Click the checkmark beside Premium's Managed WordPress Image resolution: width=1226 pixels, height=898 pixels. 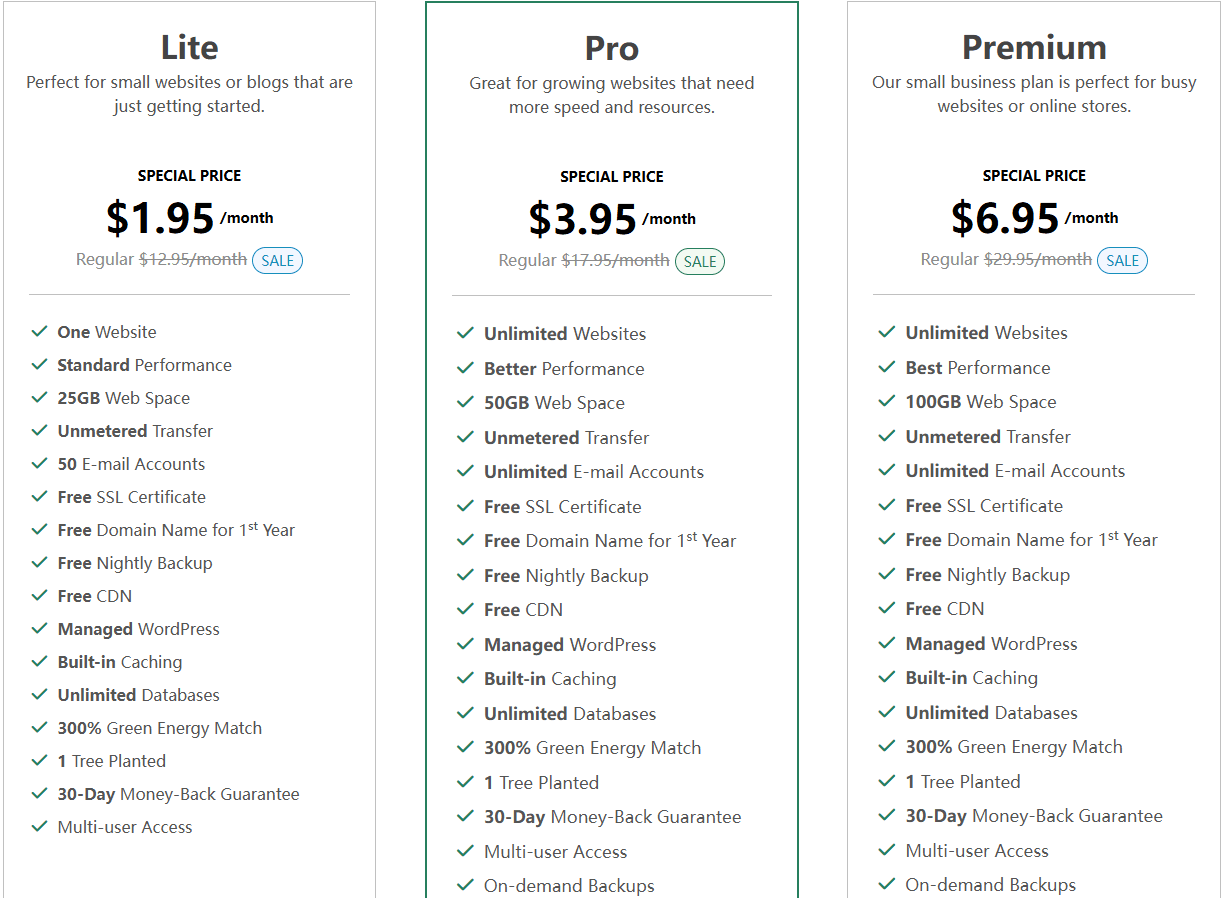coord(886,643)
